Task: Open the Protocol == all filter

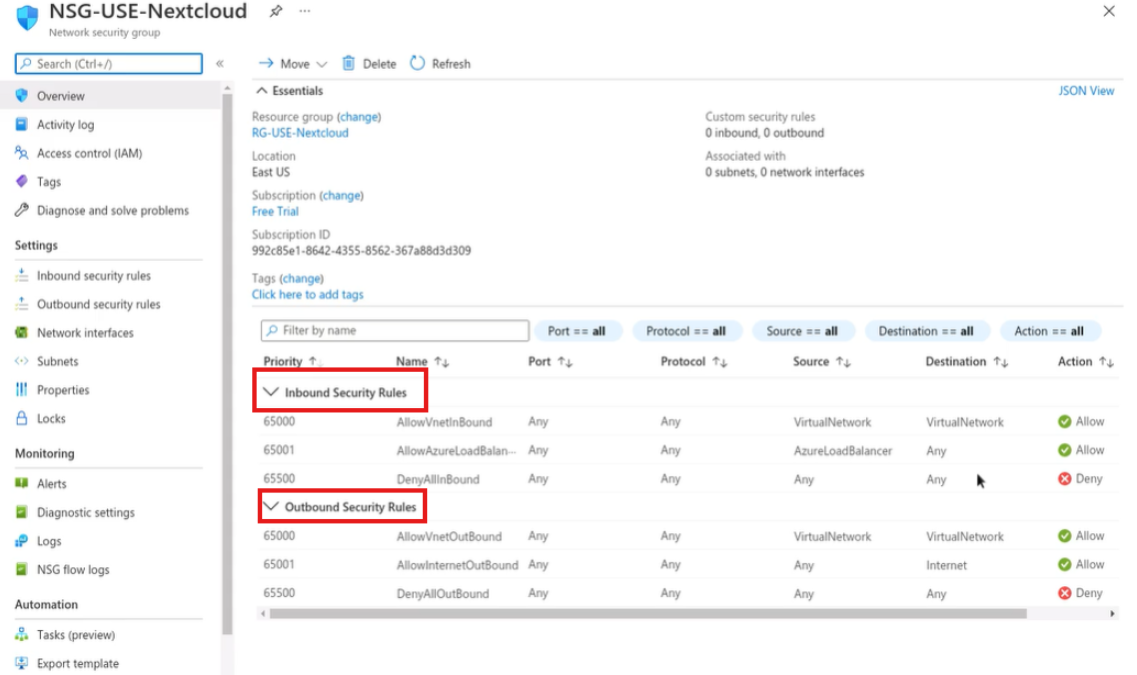Action: click(686, 331)
